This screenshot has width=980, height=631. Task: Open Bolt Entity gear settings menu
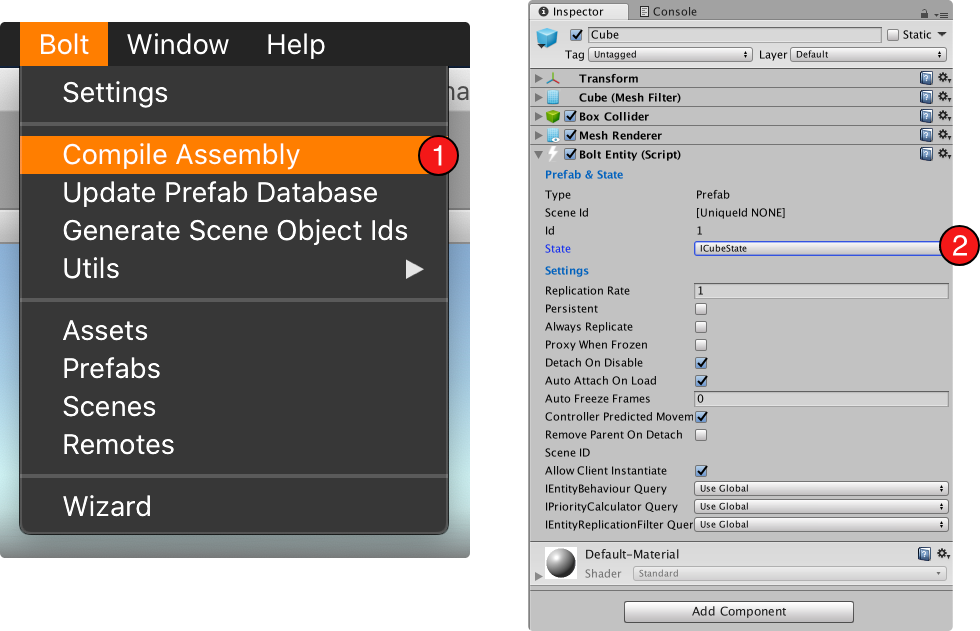944,154
